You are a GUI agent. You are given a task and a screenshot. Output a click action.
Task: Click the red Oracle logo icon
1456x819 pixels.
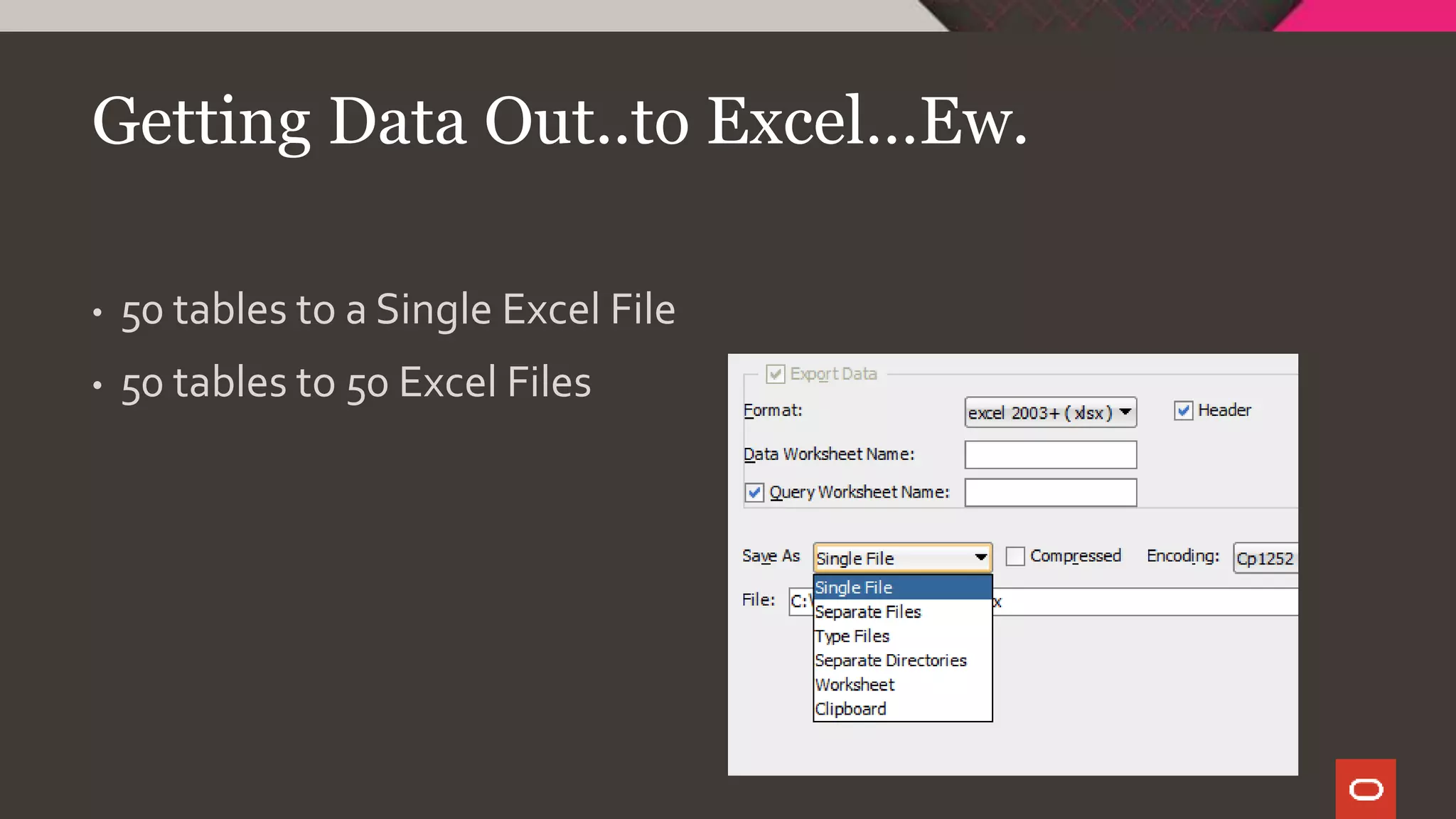[x=1366, y=789]
